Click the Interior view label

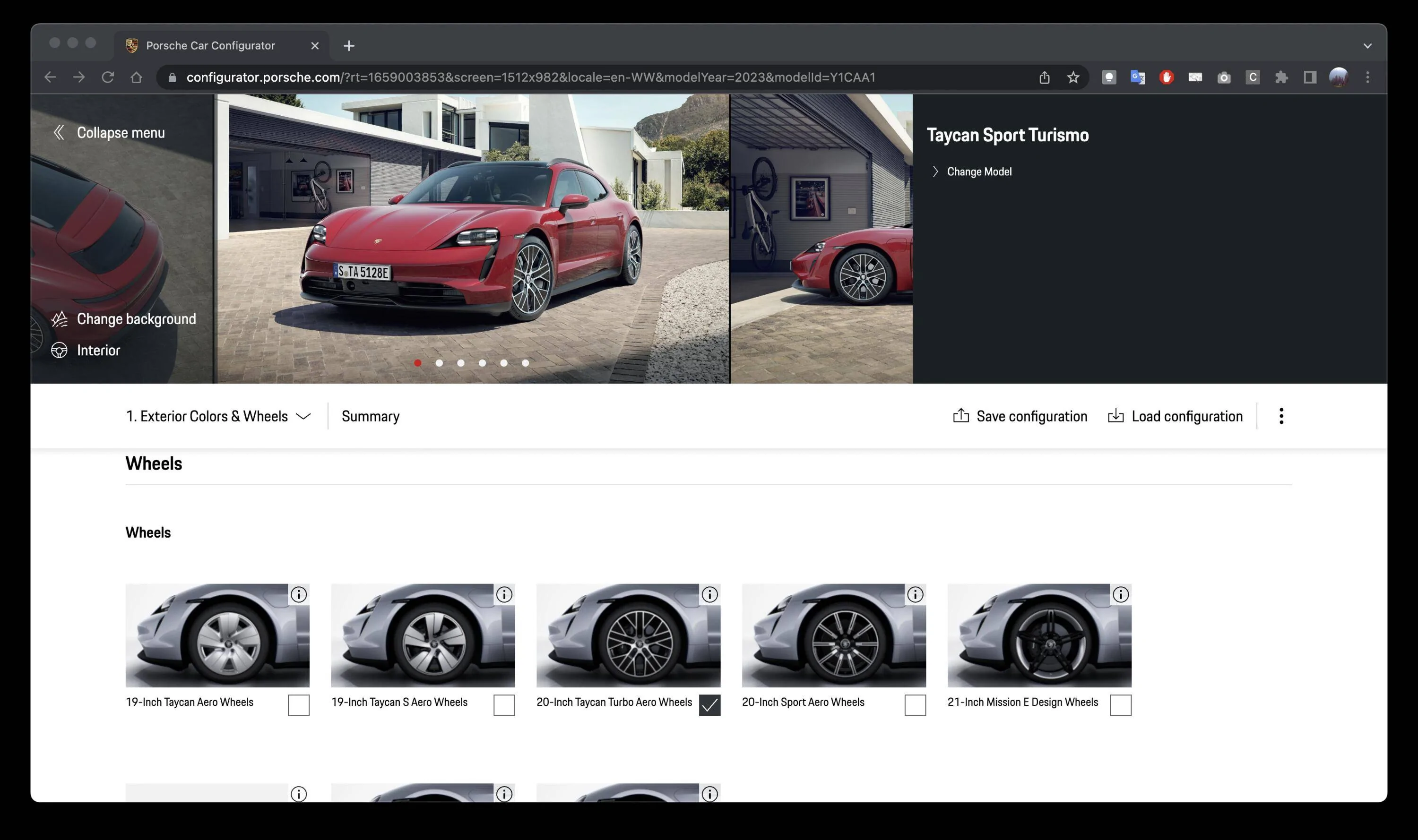point(98,351)
